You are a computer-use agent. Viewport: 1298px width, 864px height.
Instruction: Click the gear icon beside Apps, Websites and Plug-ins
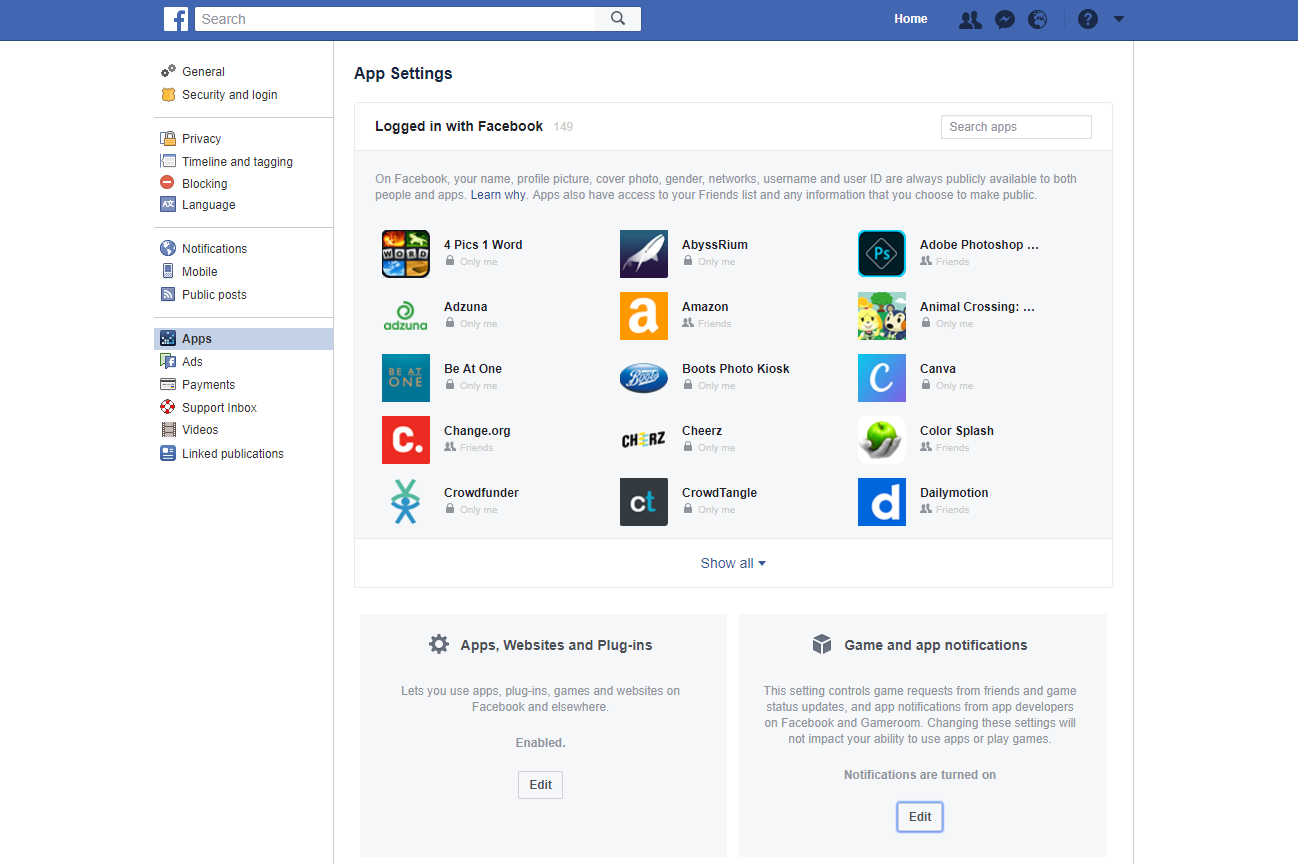click(439, 644)
